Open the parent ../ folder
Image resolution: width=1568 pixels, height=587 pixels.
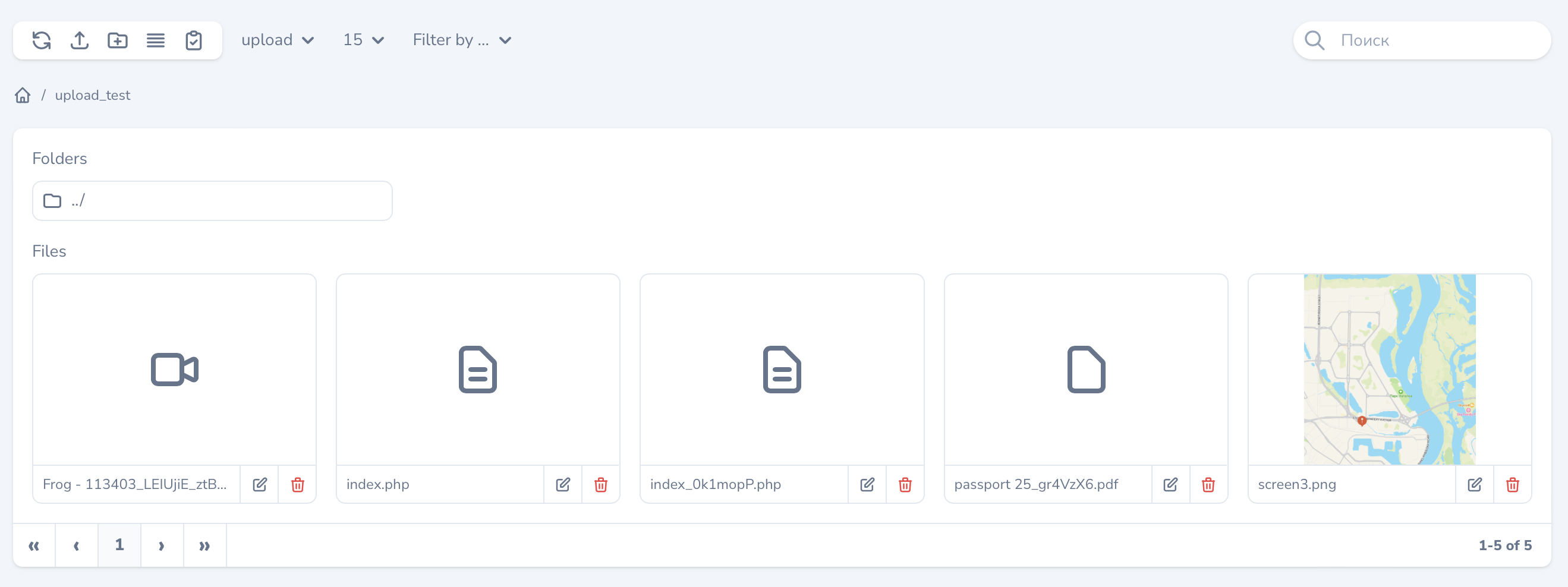pyautogui.click(x=212, y=201)
